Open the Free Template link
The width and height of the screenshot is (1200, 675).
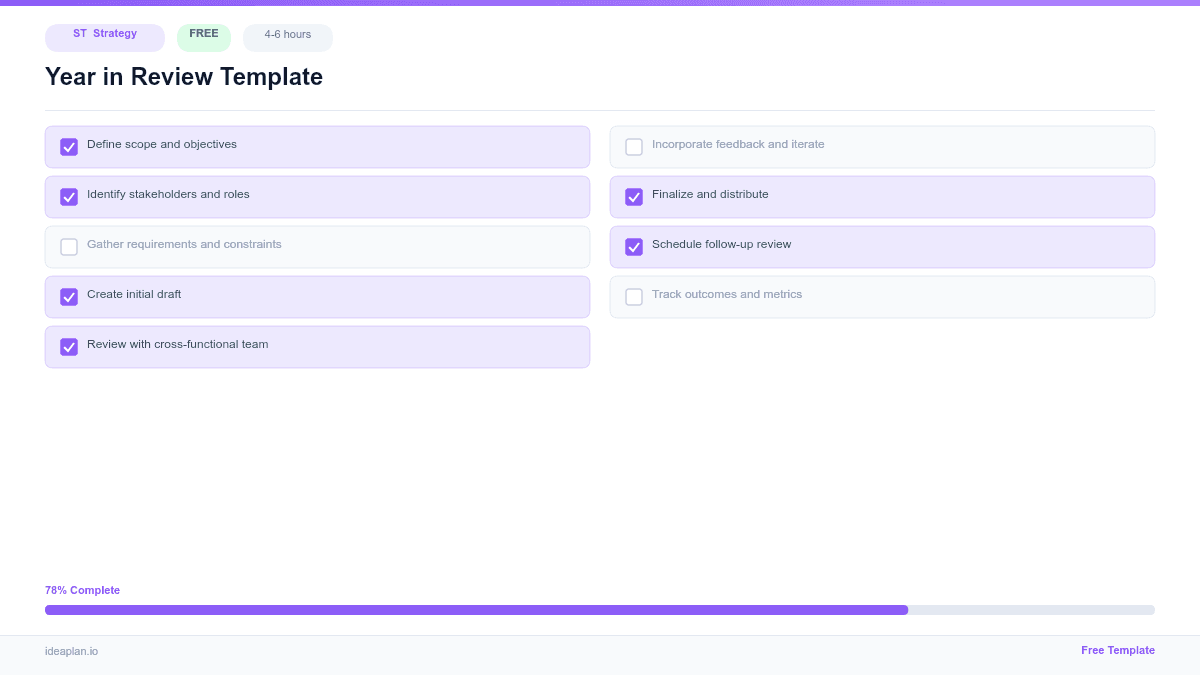(x=1118, y=650)
